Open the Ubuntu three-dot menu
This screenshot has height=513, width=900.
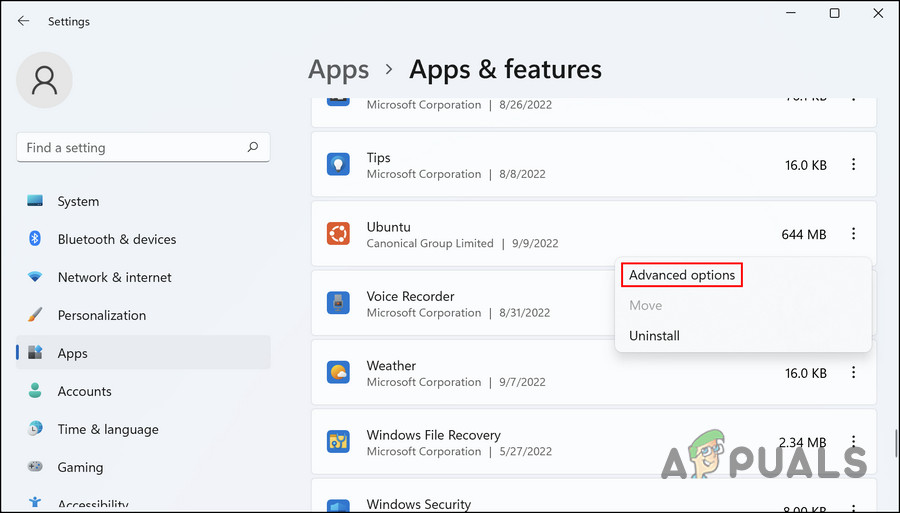click(x=853, y=234)
